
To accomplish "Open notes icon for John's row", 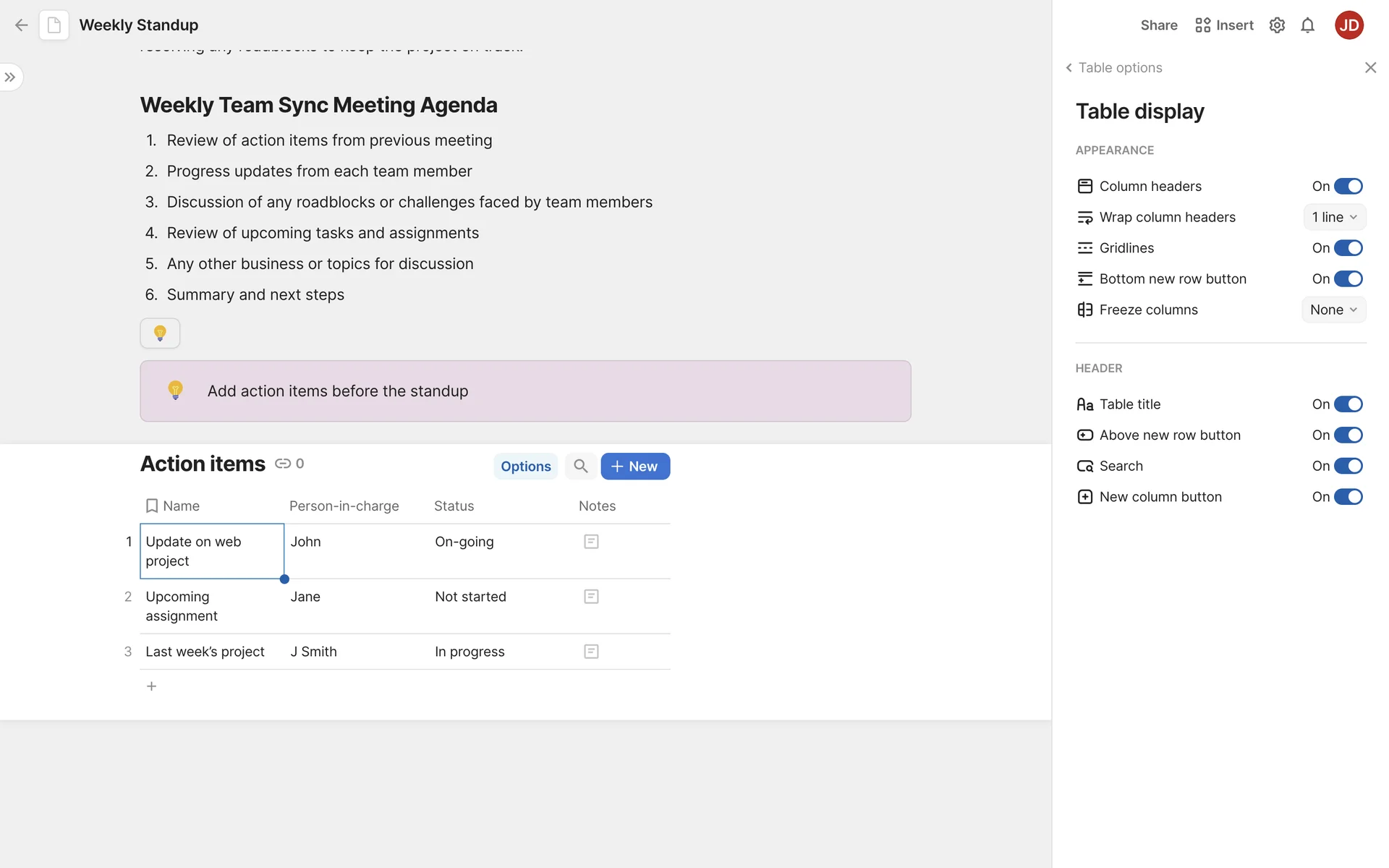I will click(591, 542).
